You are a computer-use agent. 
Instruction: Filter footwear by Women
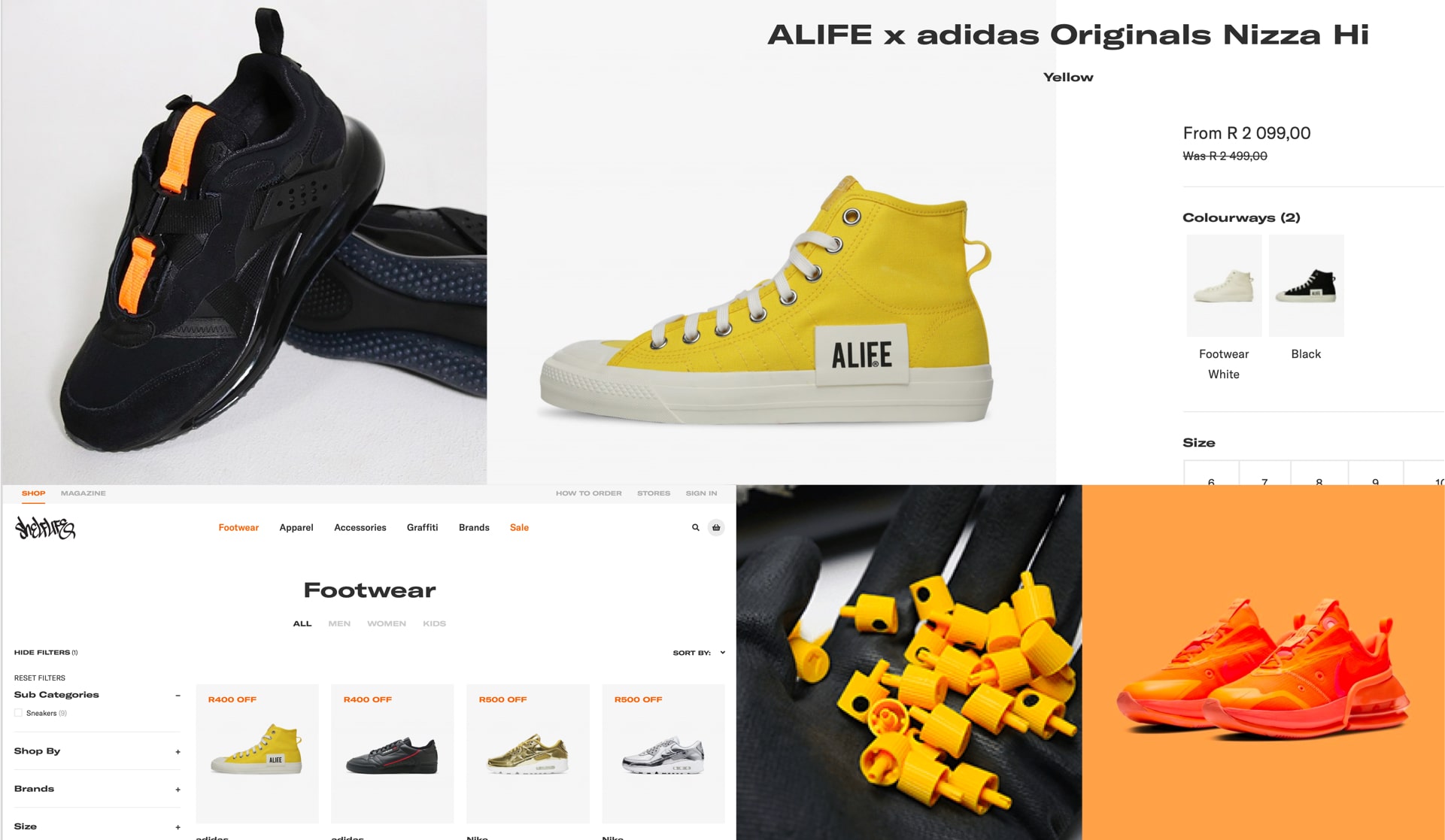[x=387, y=623]
